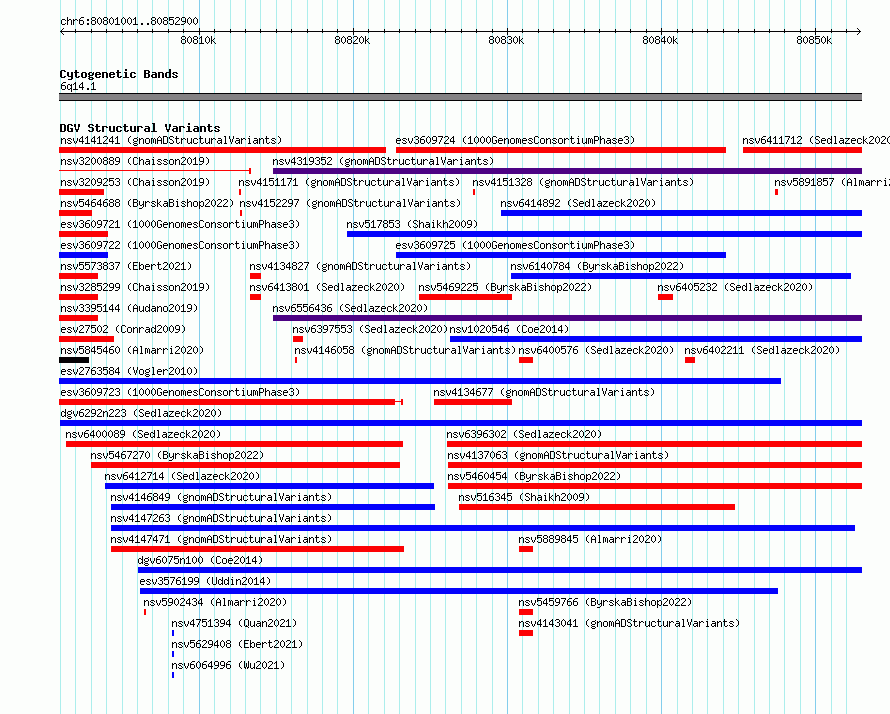The width and height of the screenshot is (890, 714).
Task: Open the dgv6075n100 Coe2014 label
Action: coord(200,560)
